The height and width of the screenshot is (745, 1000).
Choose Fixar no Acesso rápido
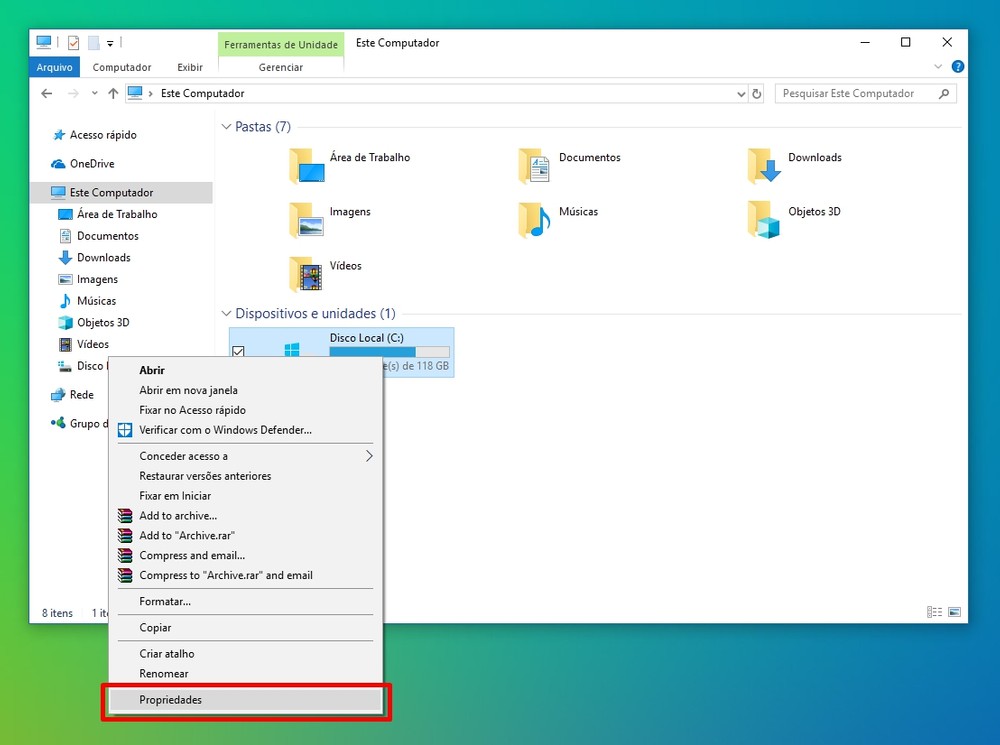point(246,409)
